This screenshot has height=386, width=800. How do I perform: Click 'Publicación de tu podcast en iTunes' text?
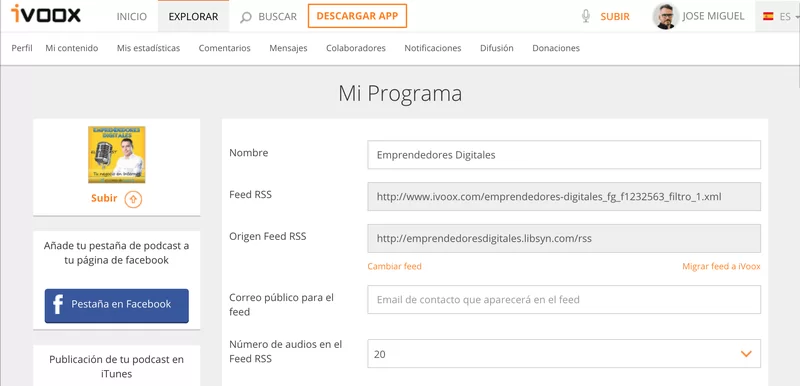(116, 367)
